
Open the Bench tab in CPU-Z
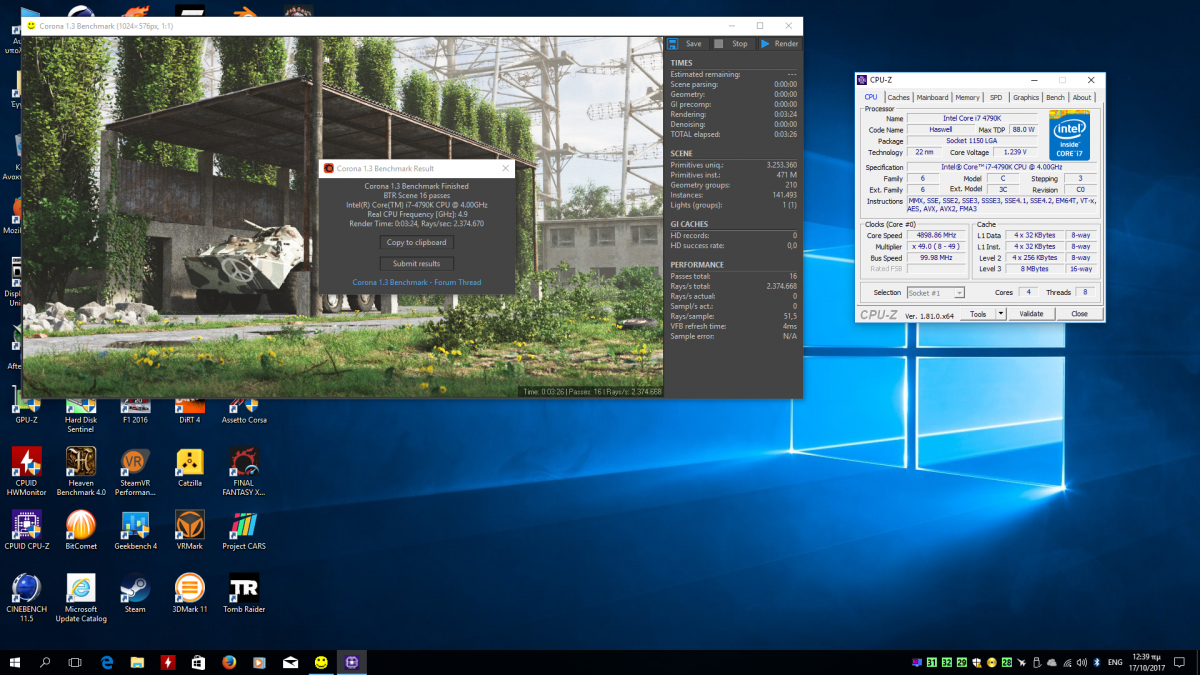[x=1055, y=97]
